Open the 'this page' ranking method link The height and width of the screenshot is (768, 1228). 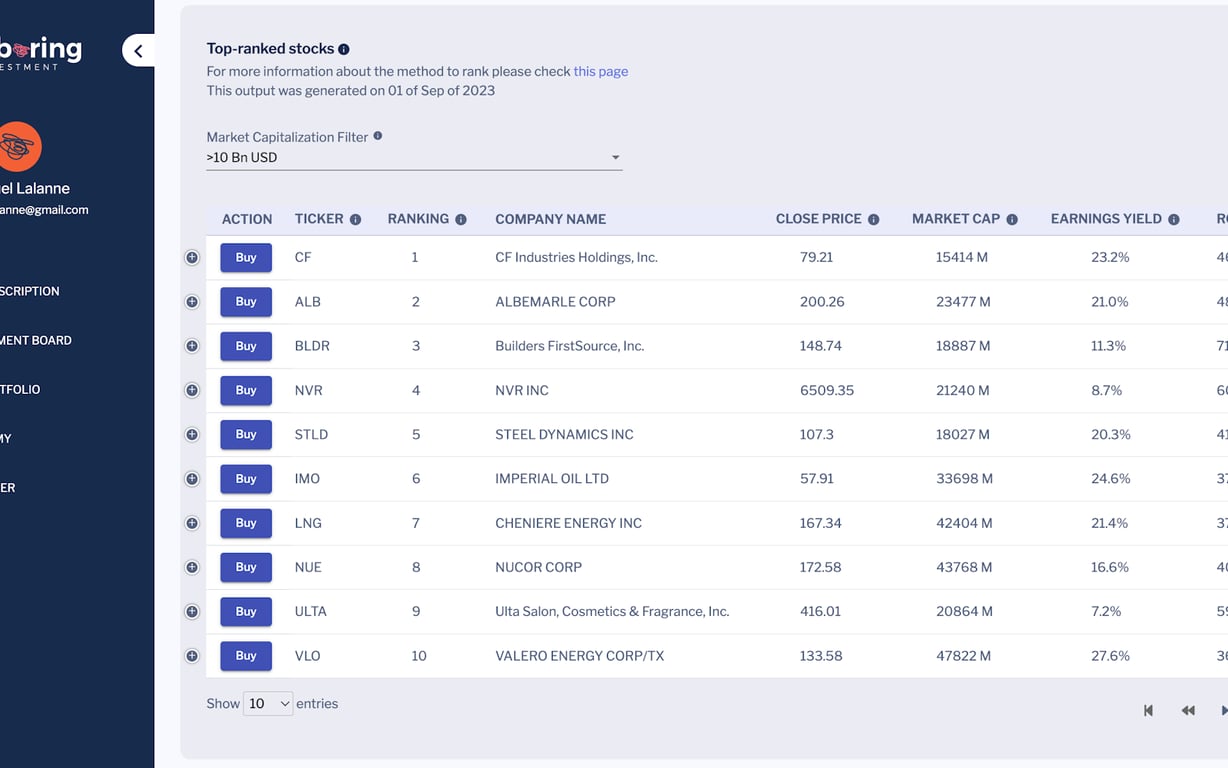point(601,72)
